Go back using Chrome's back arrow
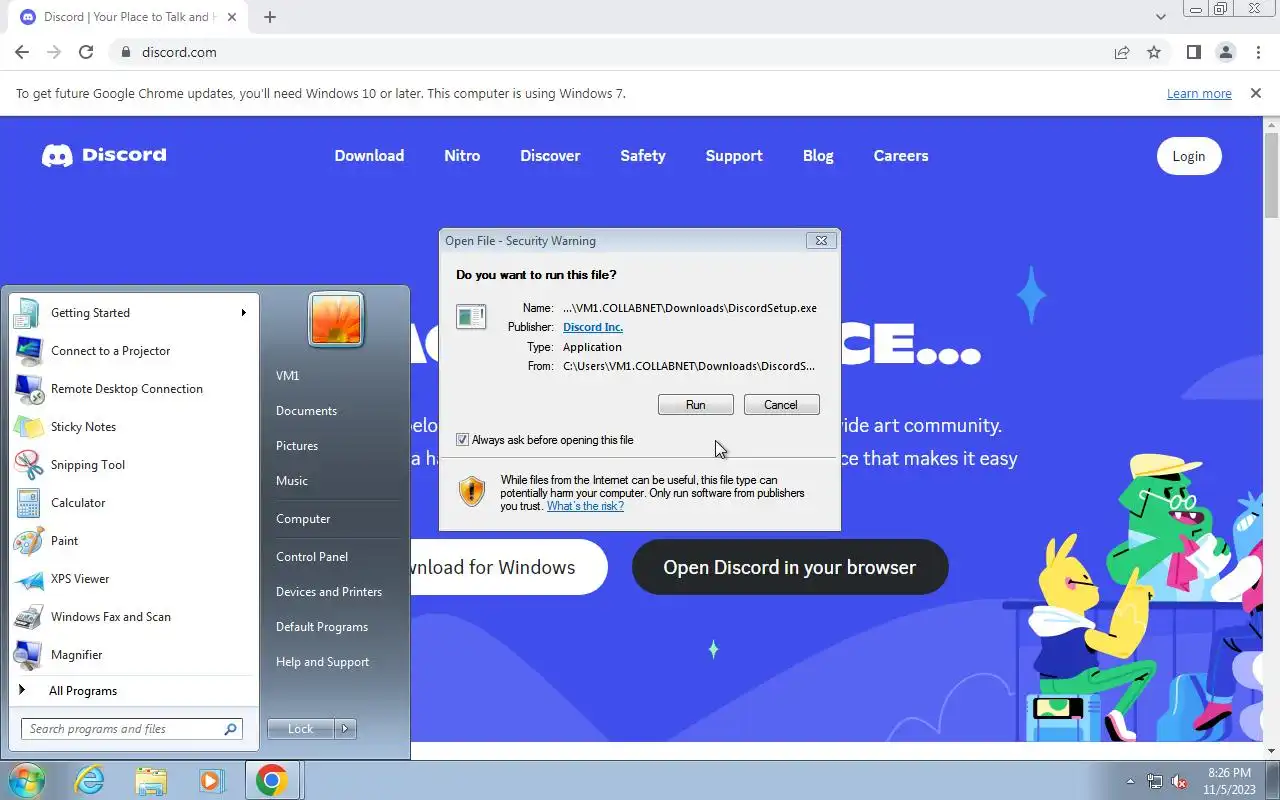Viewport: 1280px width, 800px height. [22, 52]
